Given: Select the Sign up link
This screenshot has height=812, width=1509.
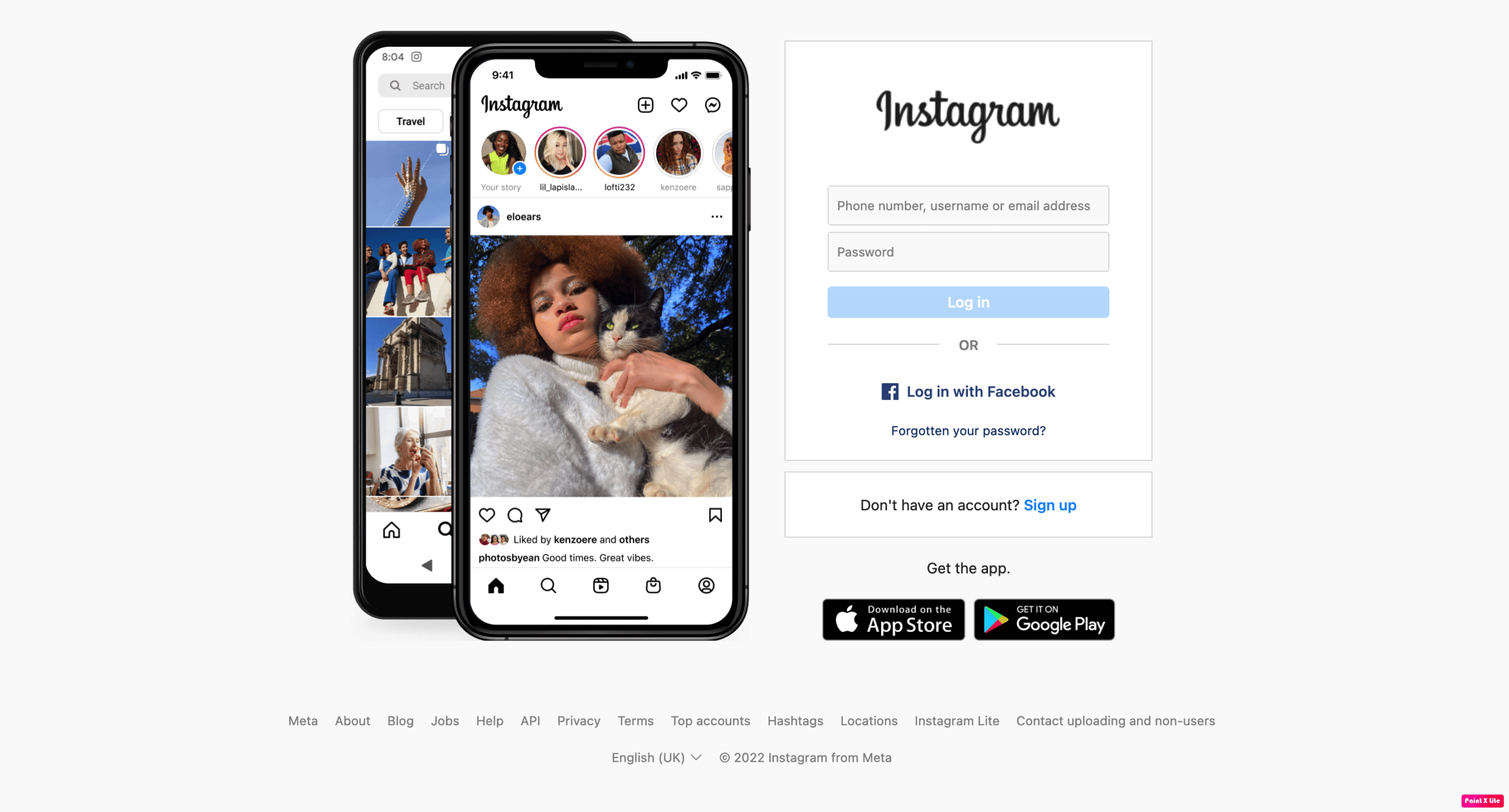Looking at the screenshot, I should (x=1049, y=504).
